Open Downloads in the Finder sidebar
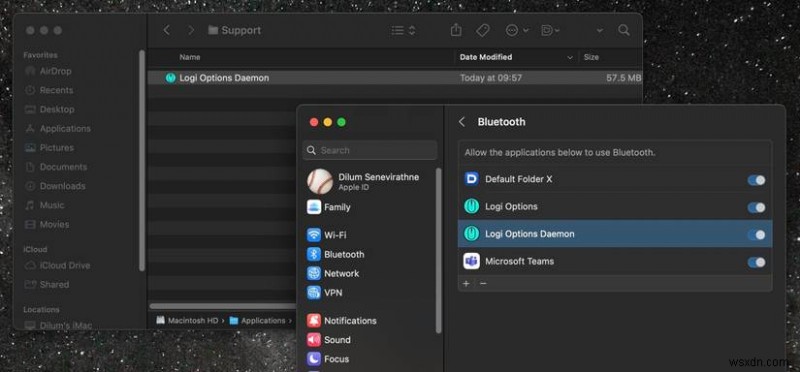 (55, 186)
